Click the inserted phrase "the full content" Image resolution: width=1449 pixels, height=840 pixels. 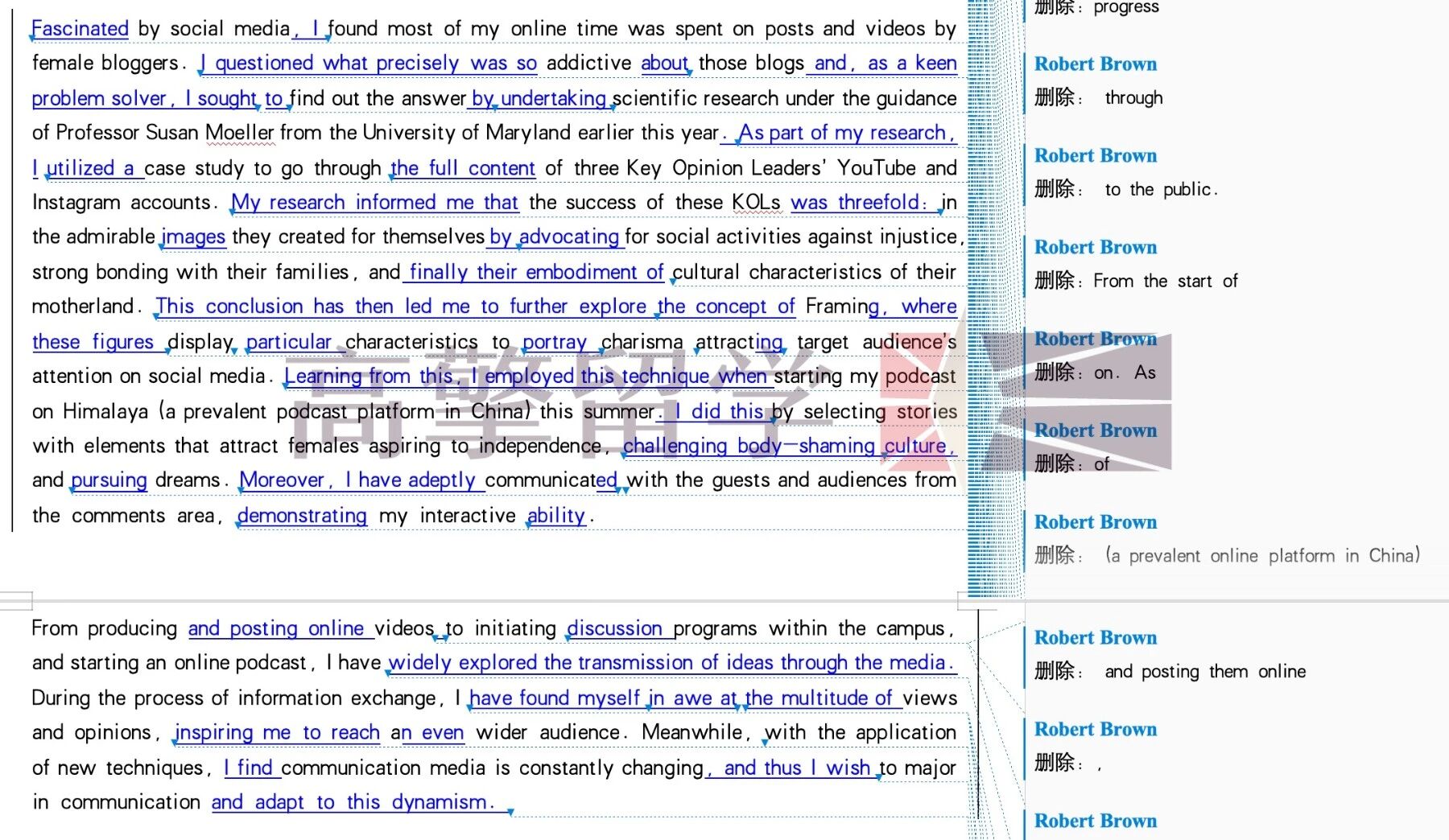coord(463,168)
